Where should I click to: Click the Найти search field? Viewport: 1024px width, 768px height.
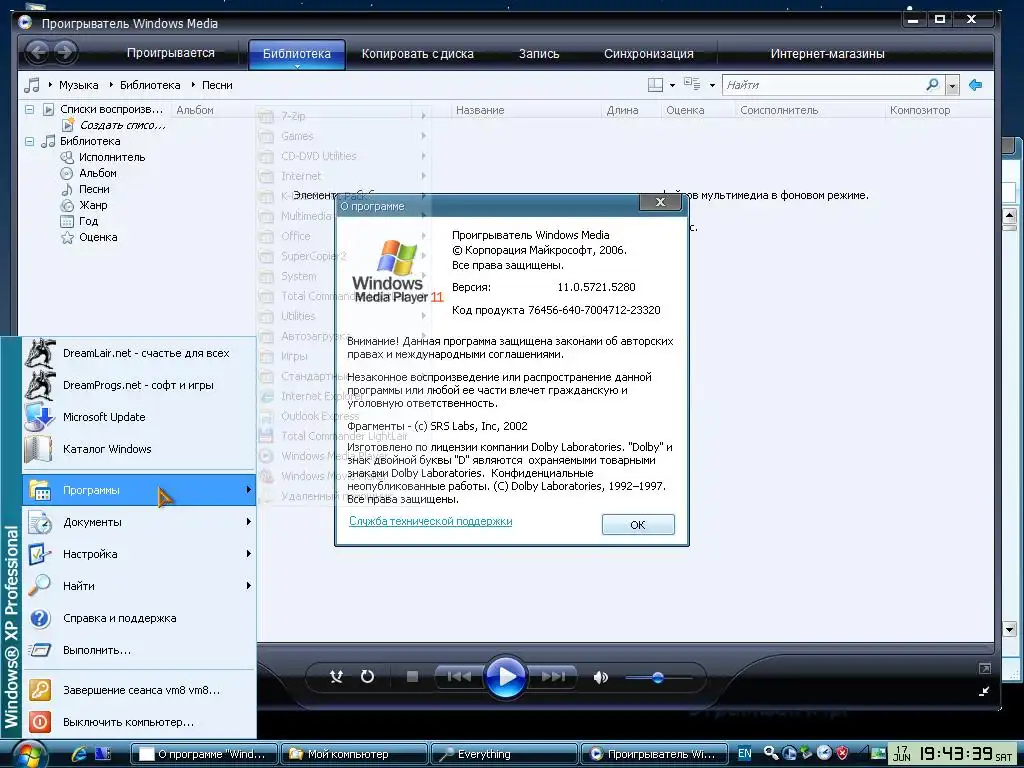(x=823, y=85)
